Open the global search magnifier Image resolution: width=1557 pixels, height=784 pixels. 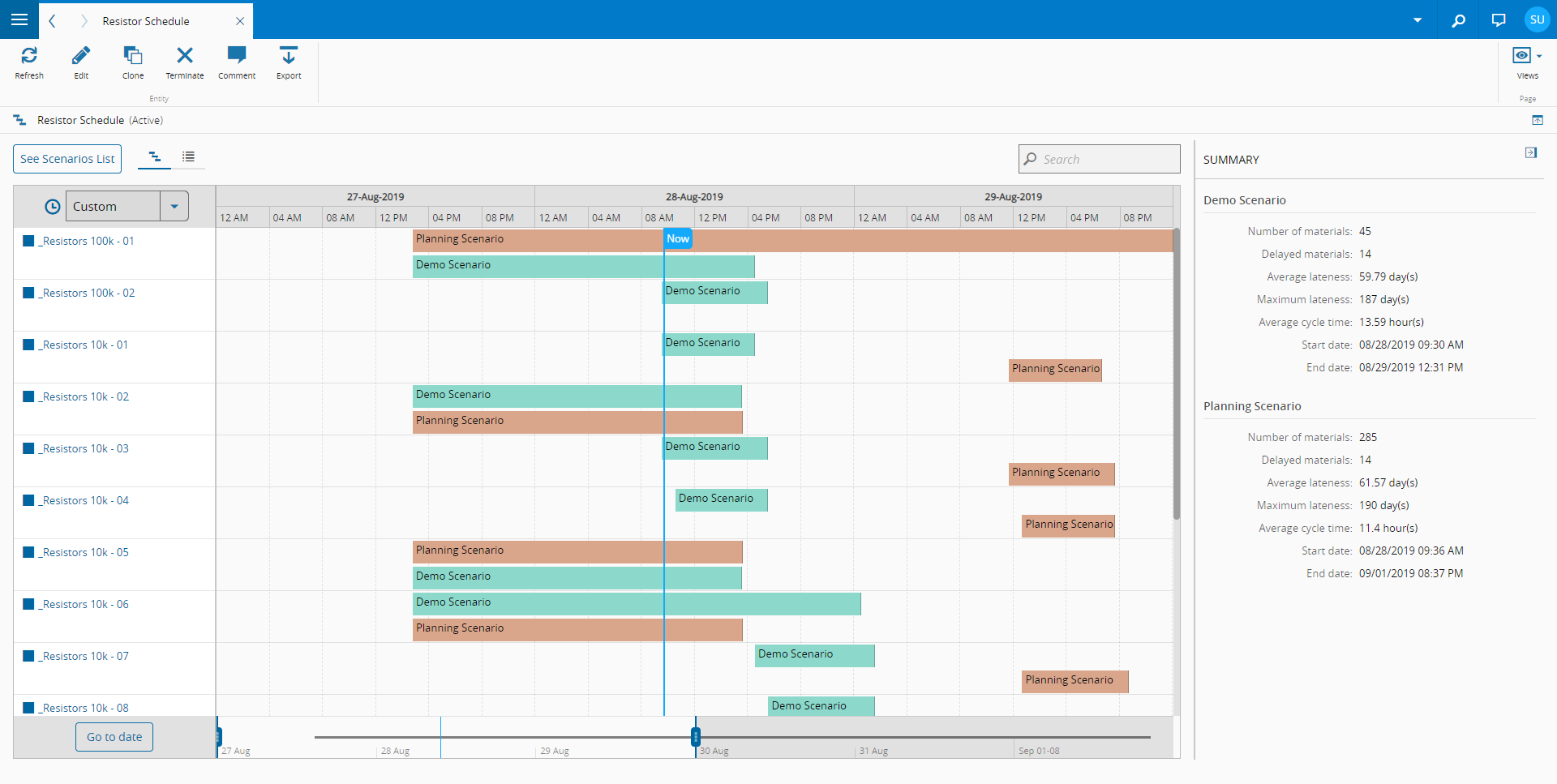(1458, 20)
